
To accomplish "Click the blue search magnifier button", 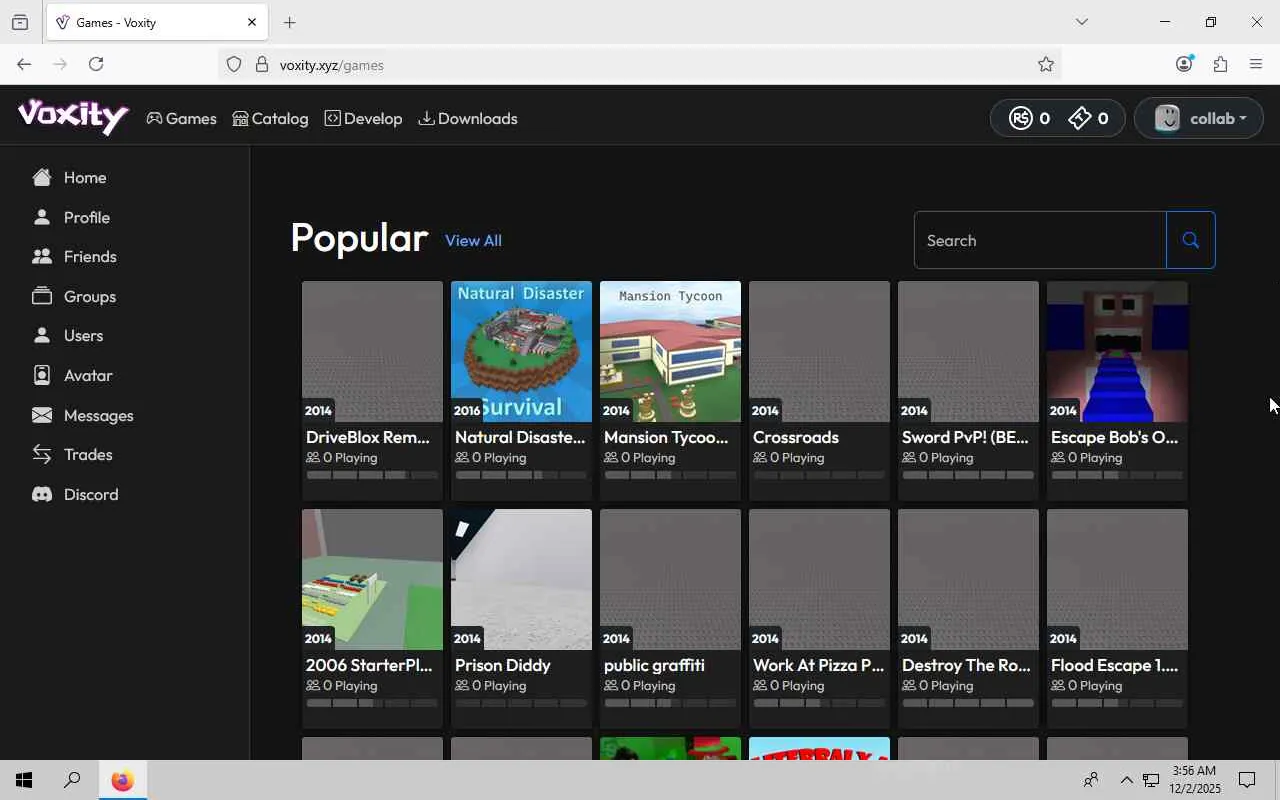I will point(1190,240).
